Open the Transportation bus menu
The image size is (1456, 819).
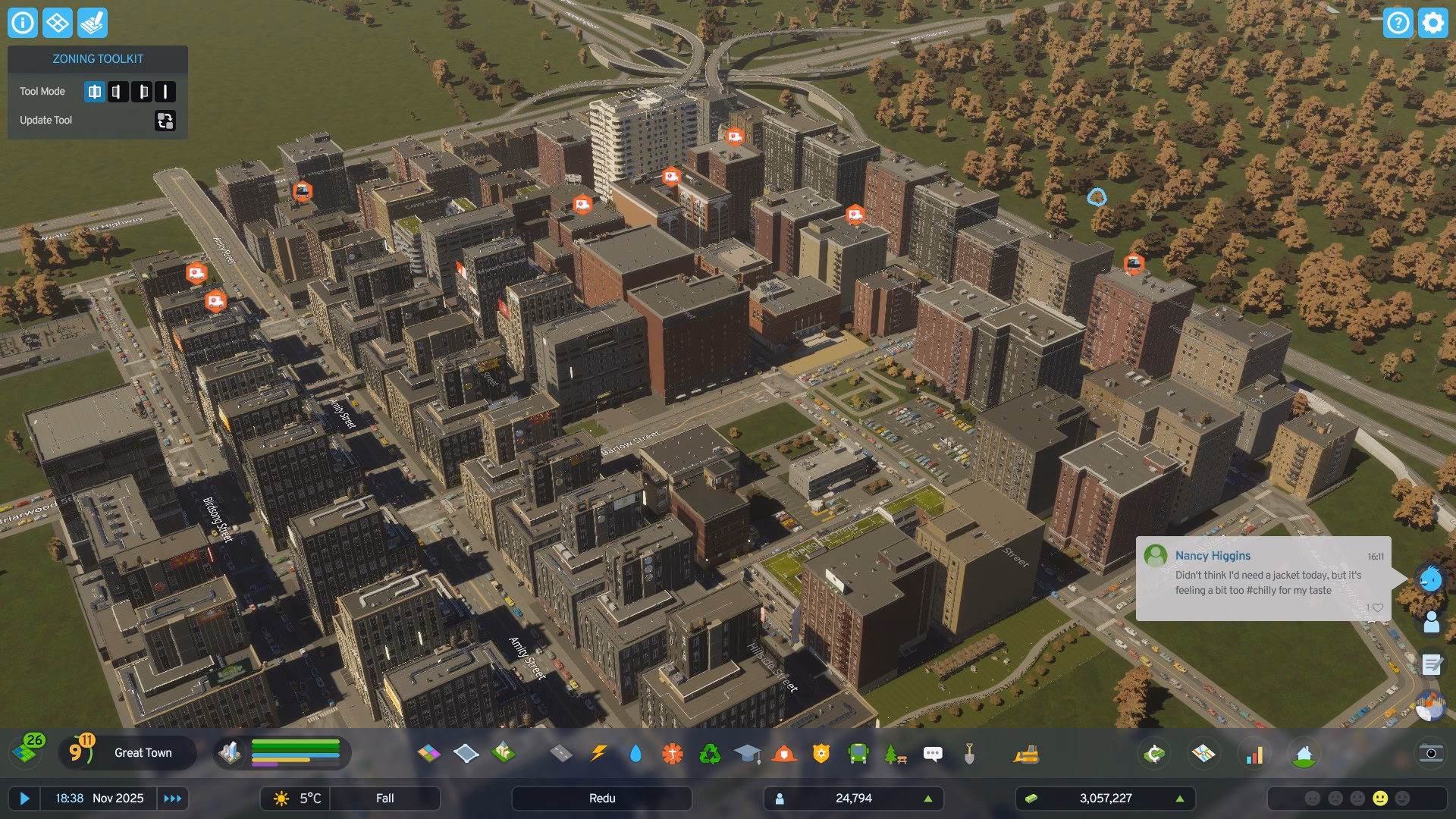click(858, 754)
